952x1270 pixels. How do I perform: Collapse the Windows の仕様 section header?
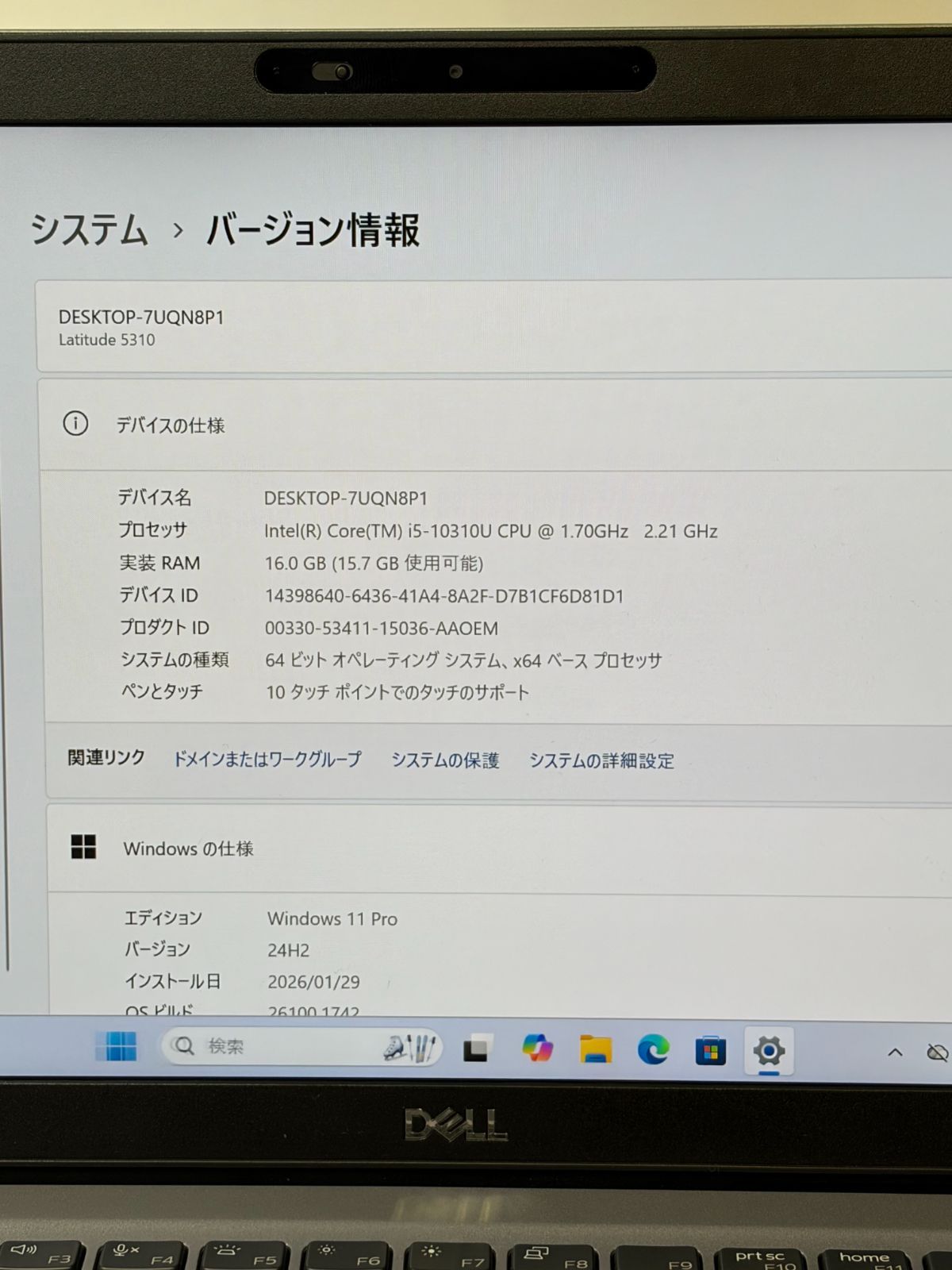tap(500, 849)
